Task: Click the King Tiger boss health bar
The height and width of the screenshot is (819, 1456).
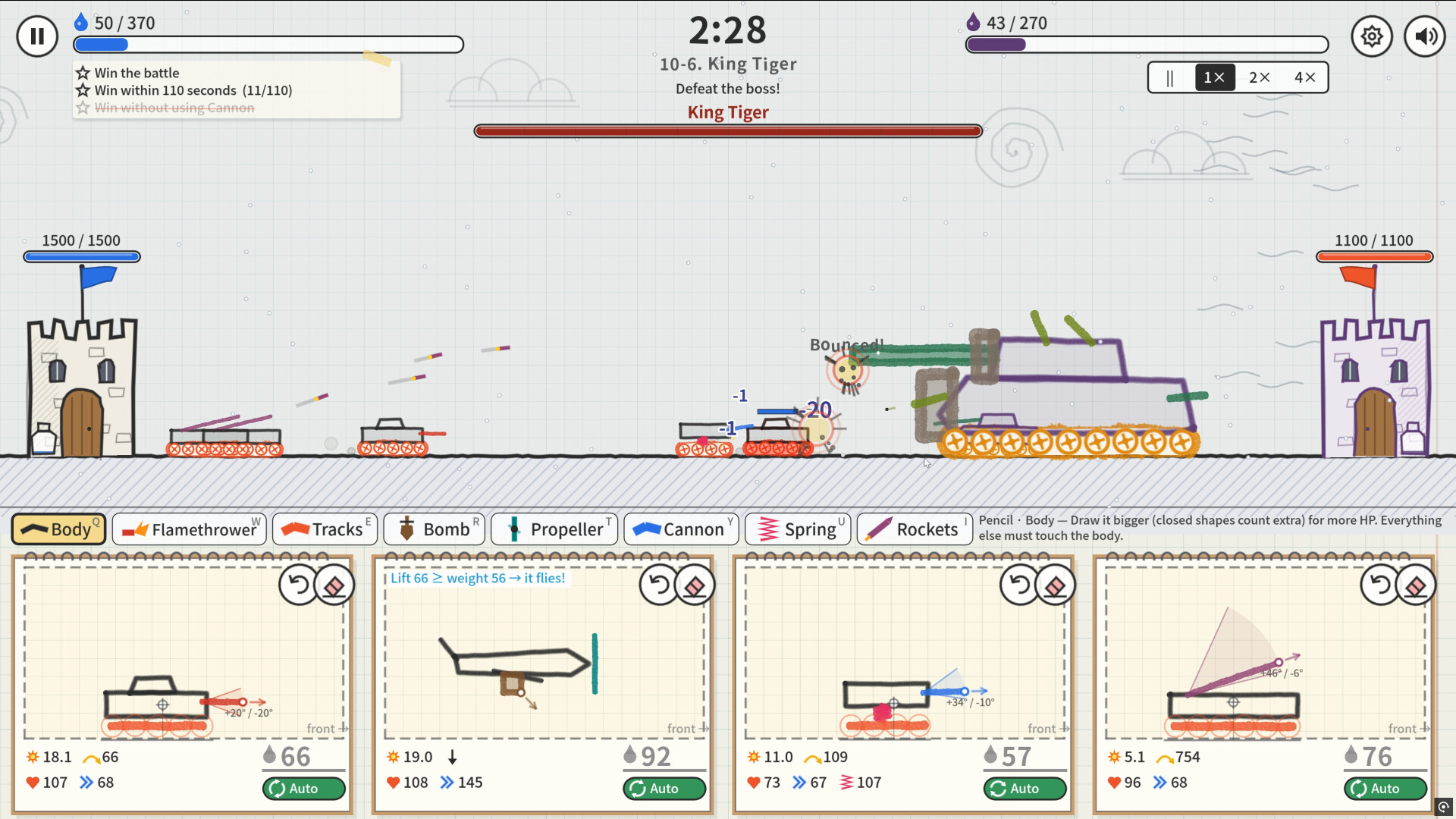Action: 728,131
